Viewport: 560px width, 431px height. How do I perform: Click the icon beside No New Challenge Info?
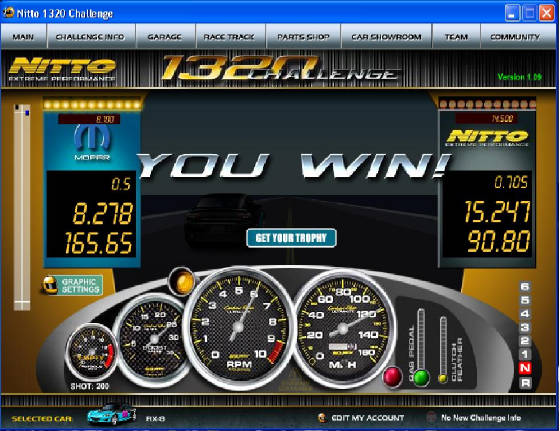tap(431, 417)
